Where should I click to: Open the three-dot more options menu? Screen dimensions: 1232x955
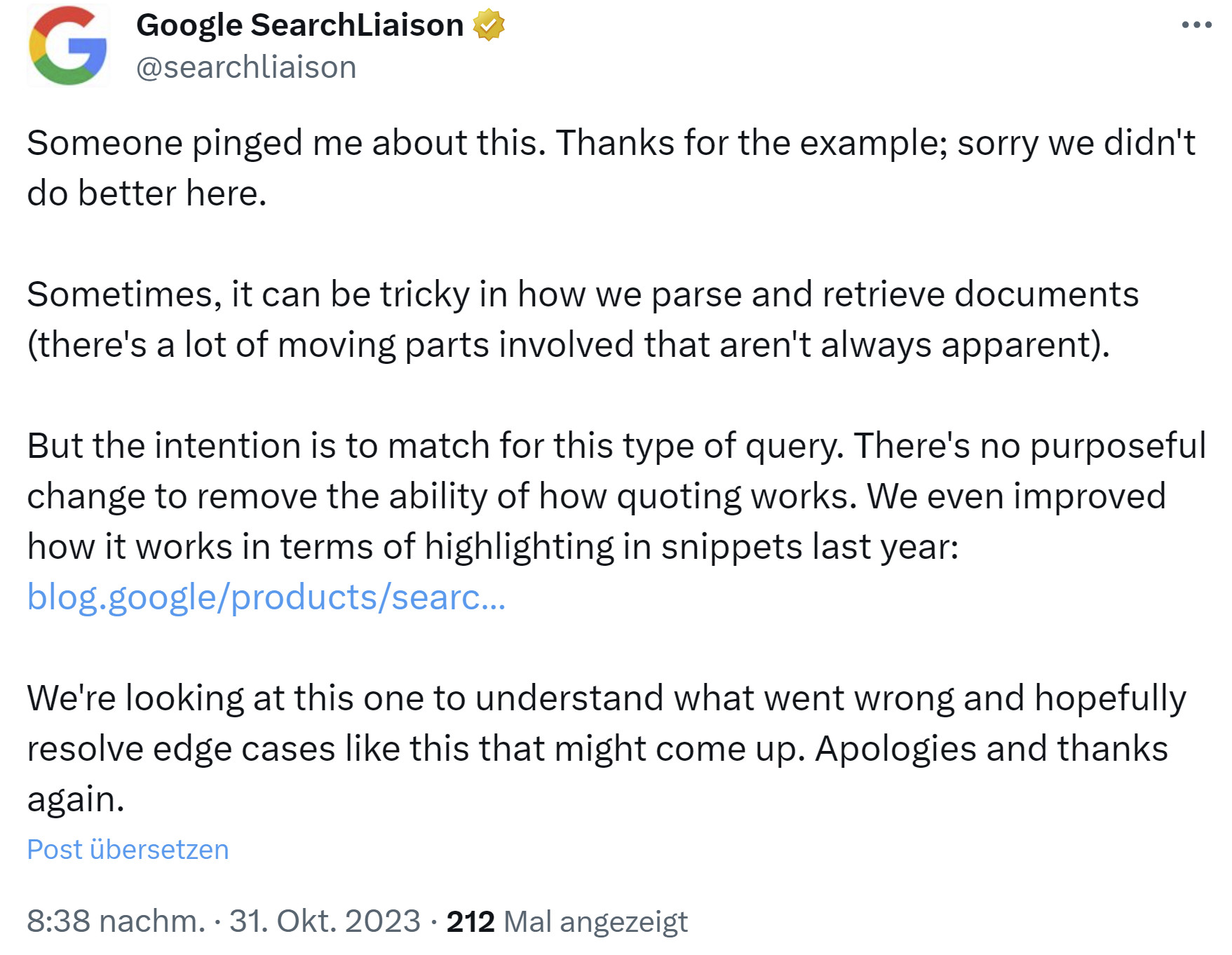coord(1196,25)
